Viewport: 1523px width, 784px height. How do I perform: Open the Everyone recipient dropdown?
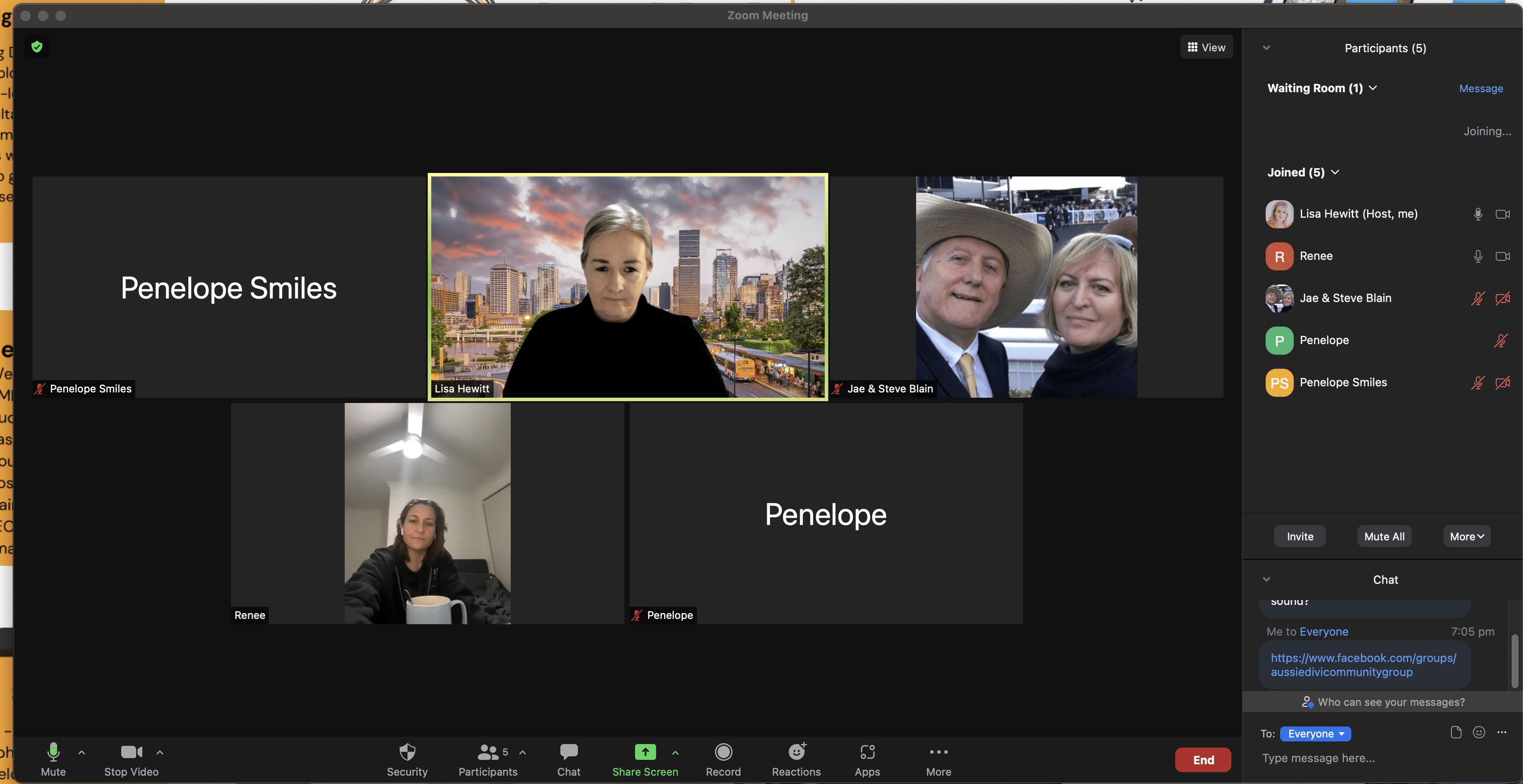tap(1315, 734)
